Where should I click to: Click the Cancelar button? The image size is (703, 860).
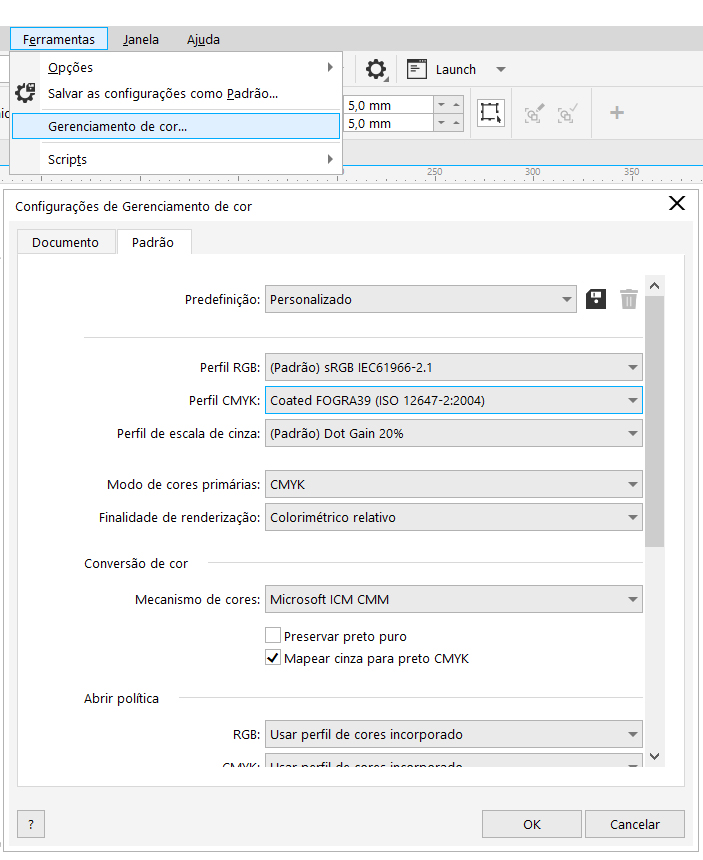(x=635, y=824)
